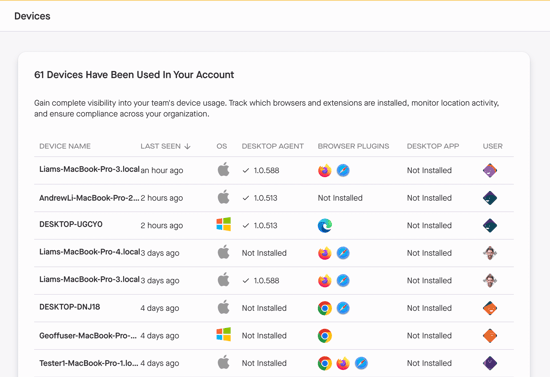Click Windows OS icon in Geoffuser-MacBook-Pro row
550x377 pixels.
[x=223, y=334]
